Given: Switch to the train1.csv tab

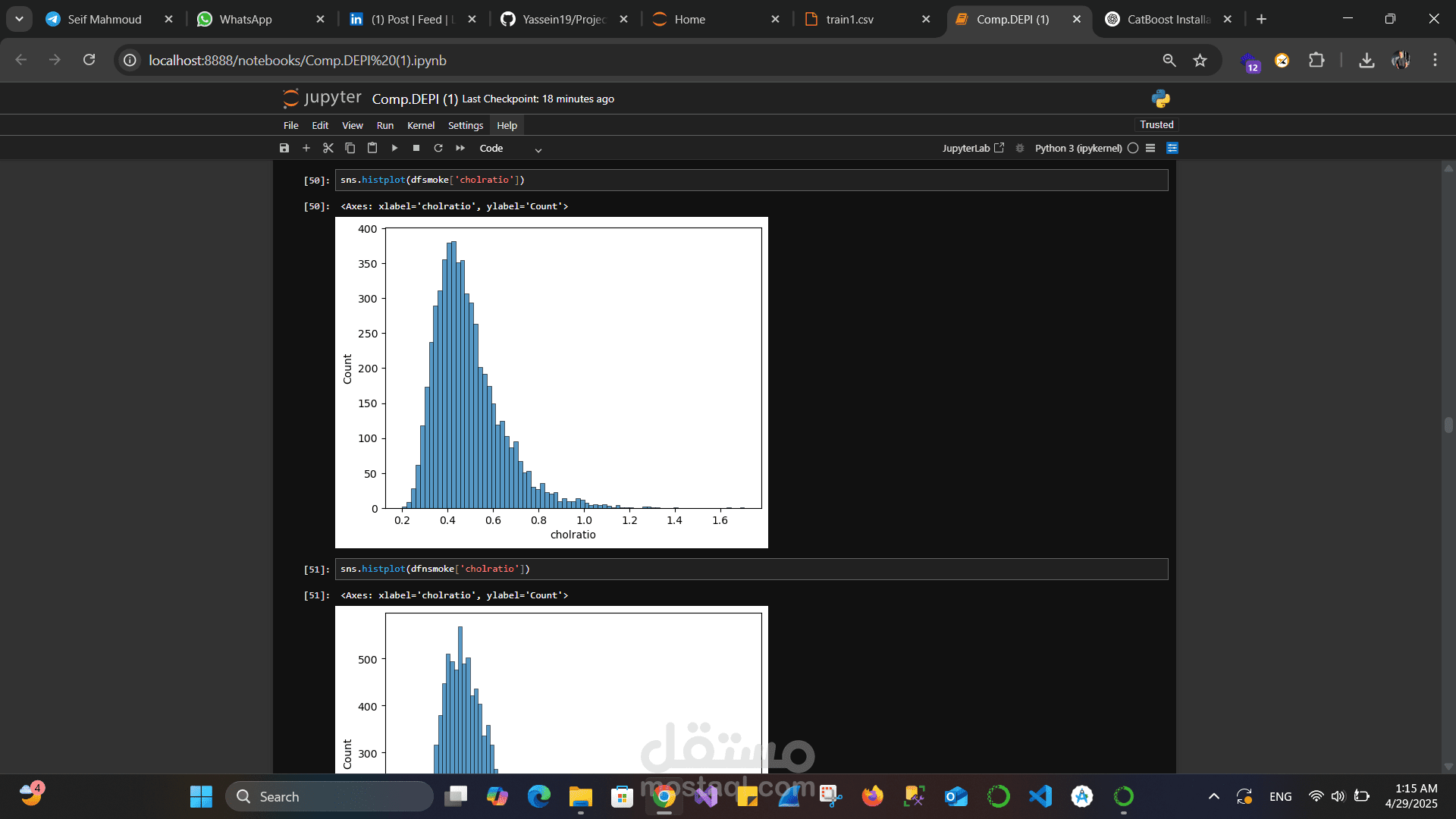Looking at the screenshot, I should click(x=850, y=19).
